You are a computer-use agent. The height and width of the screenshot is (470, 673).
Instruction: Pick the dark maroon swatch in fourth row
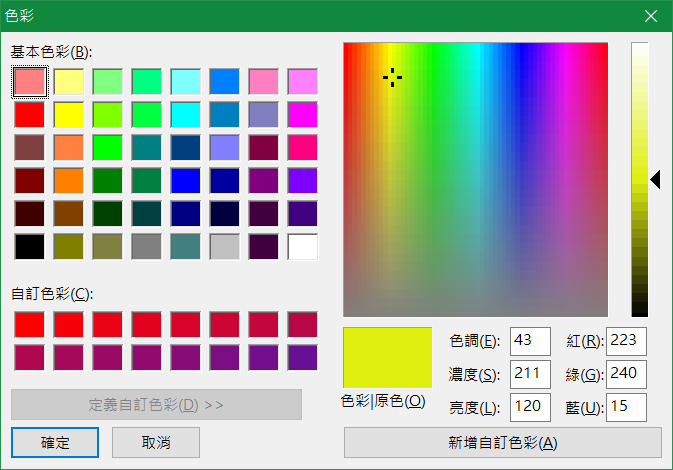30,181
